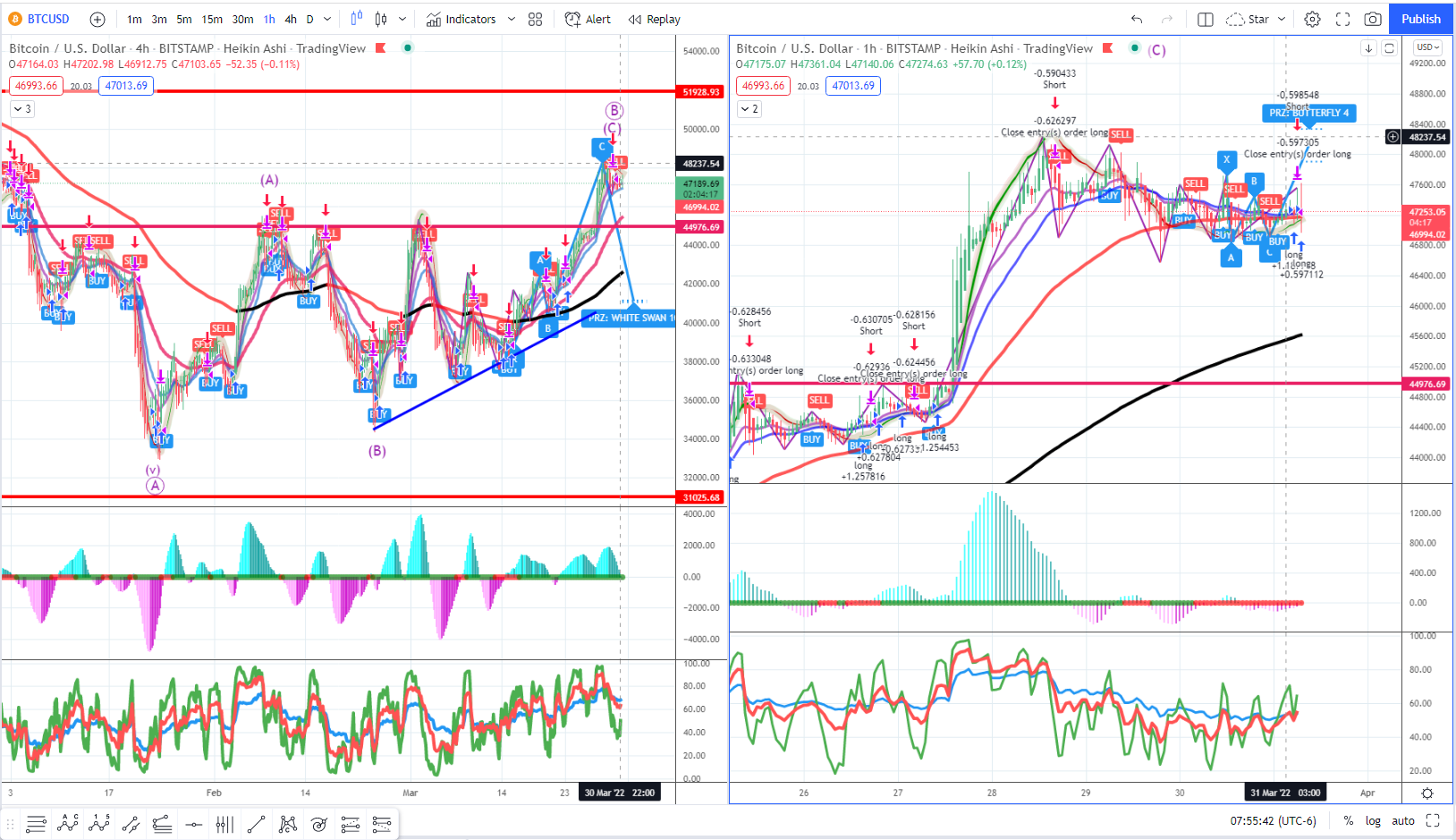Select the Elliott 12345 wave tool
1456x840 pixels.
99,824
